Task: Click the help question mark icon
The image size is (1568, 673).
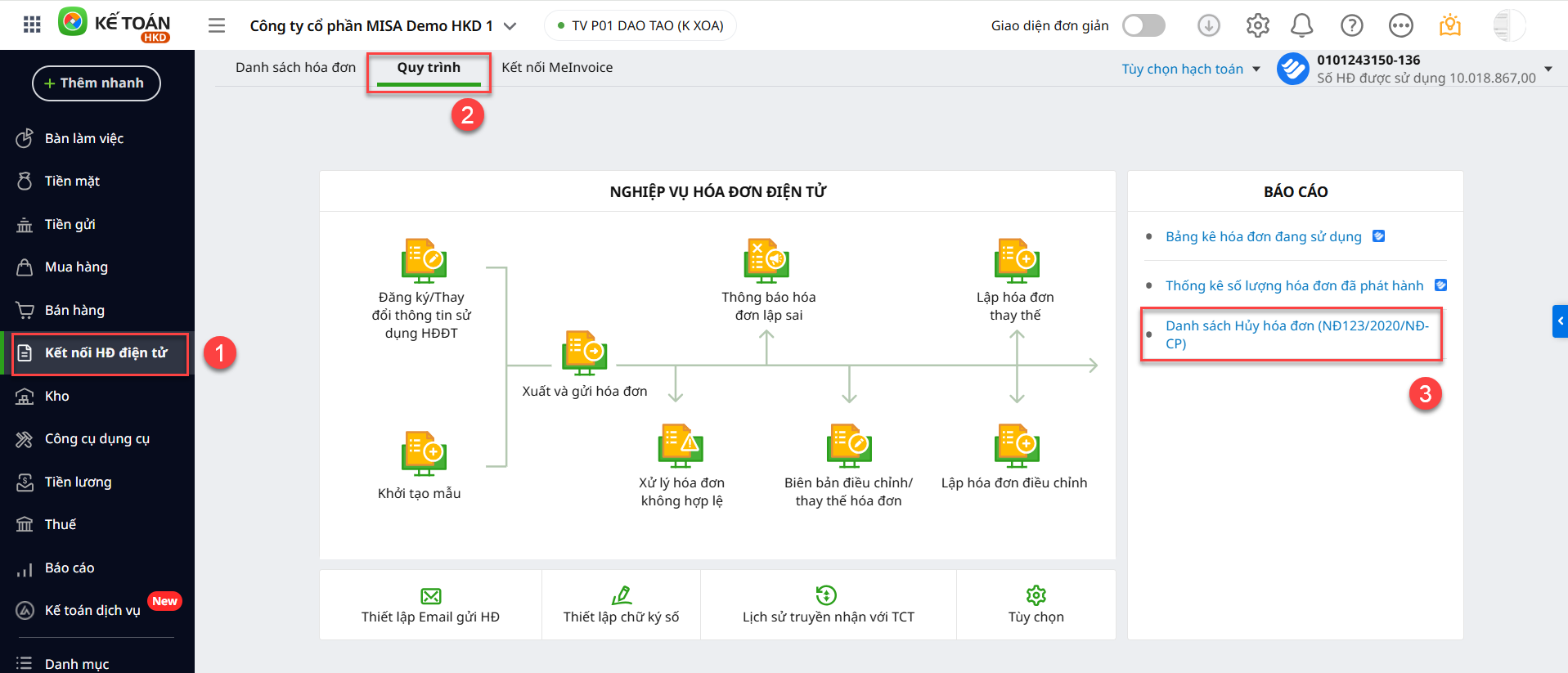Action: [x=1351, y=26]
